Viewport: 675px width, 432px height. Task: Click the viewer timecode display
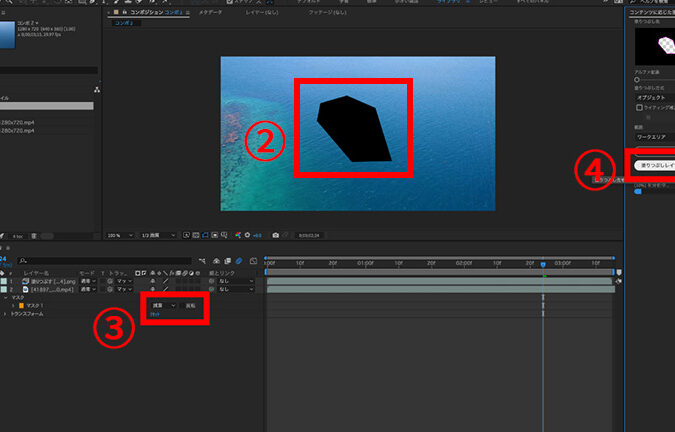click(x=310, y=235)
